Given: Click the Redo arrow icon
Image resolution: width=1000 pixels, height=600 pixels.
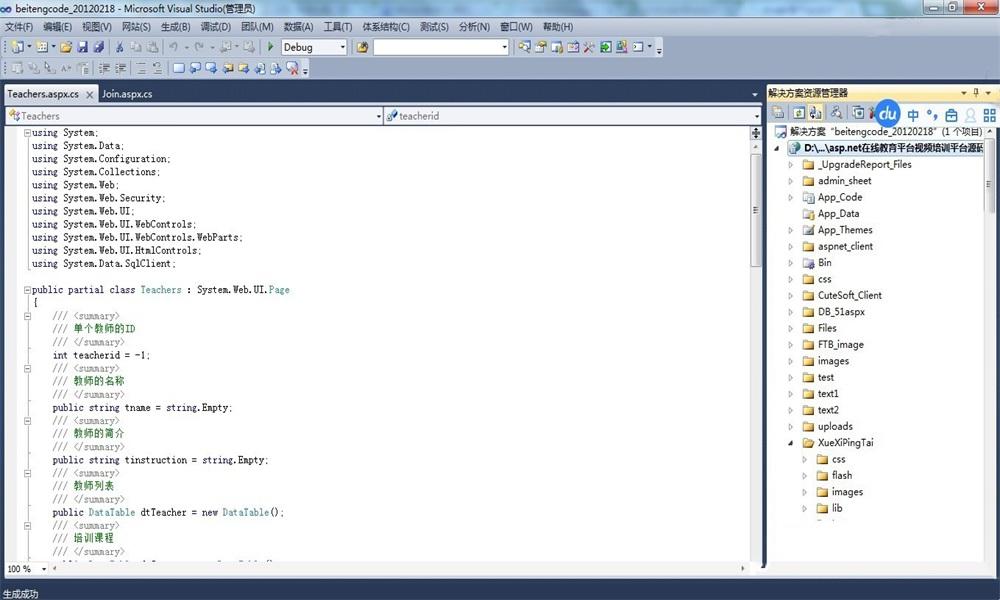Looking at the screenshot, I should (199, 47).
